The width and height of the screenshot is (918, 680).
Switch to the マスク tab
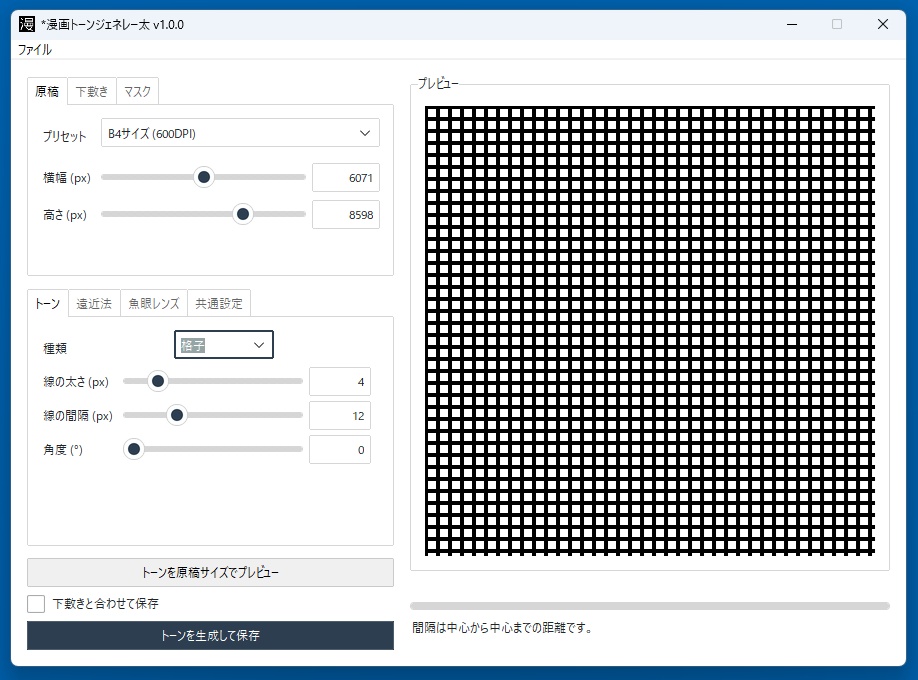[138, 91]
